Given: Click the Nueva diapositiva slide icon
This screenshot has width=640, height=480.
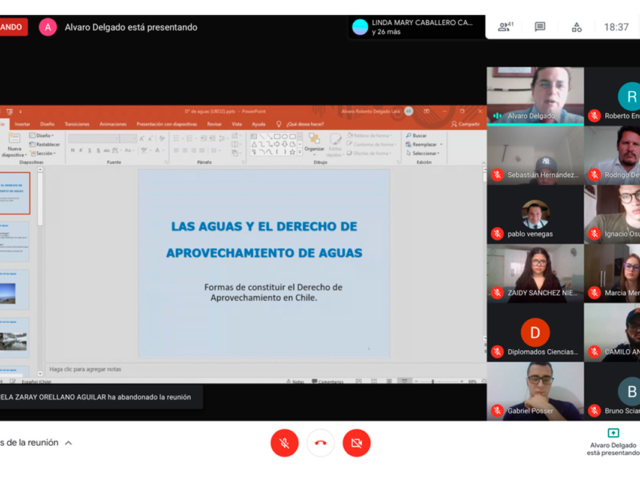Looking at the screenshot, I should click(14, 139).
